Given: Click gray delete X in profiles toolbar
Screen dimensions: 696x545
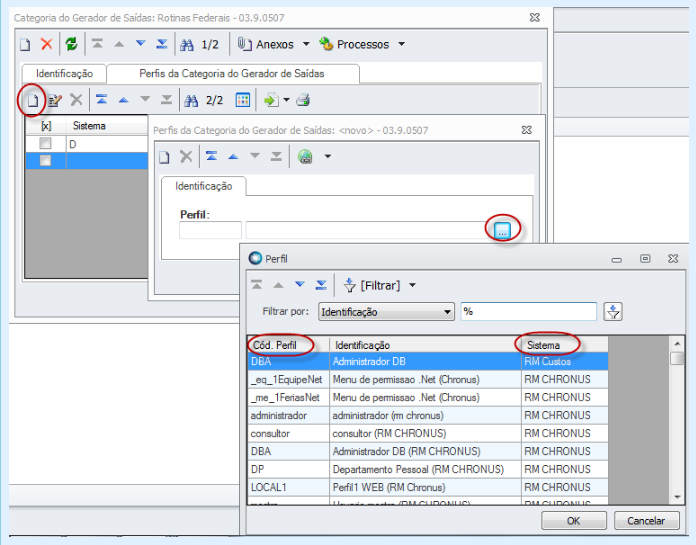Looking at the screenshot, I should (76, 100).
